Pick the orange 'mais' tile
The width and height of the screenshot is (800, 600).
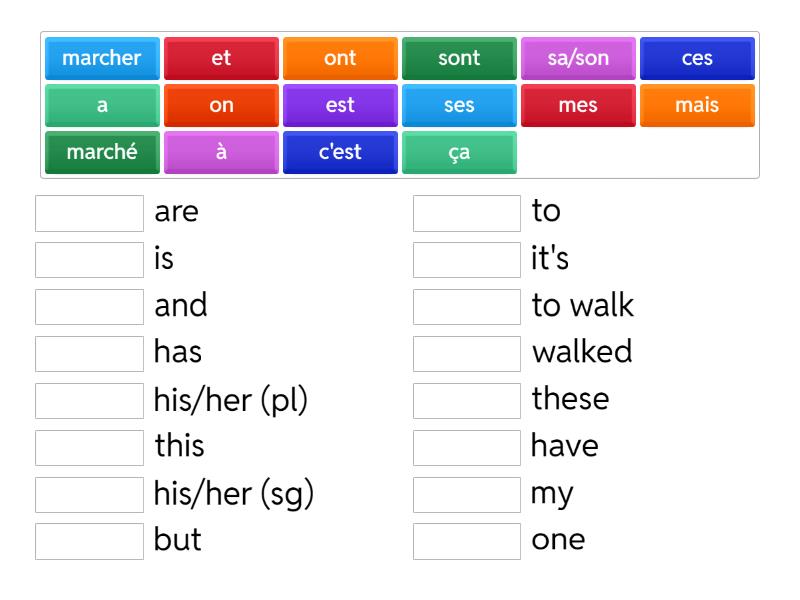(697, 104)
